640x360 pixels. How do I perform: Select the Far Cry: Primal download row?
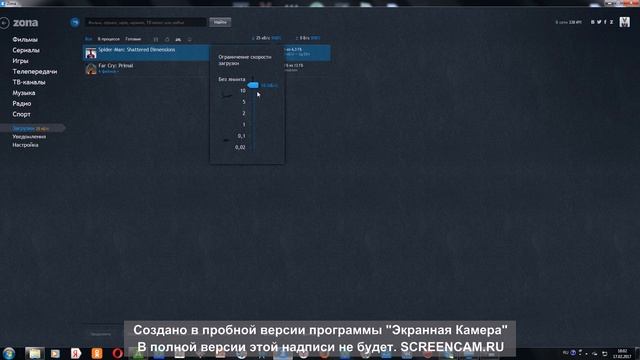coord(207,68)
